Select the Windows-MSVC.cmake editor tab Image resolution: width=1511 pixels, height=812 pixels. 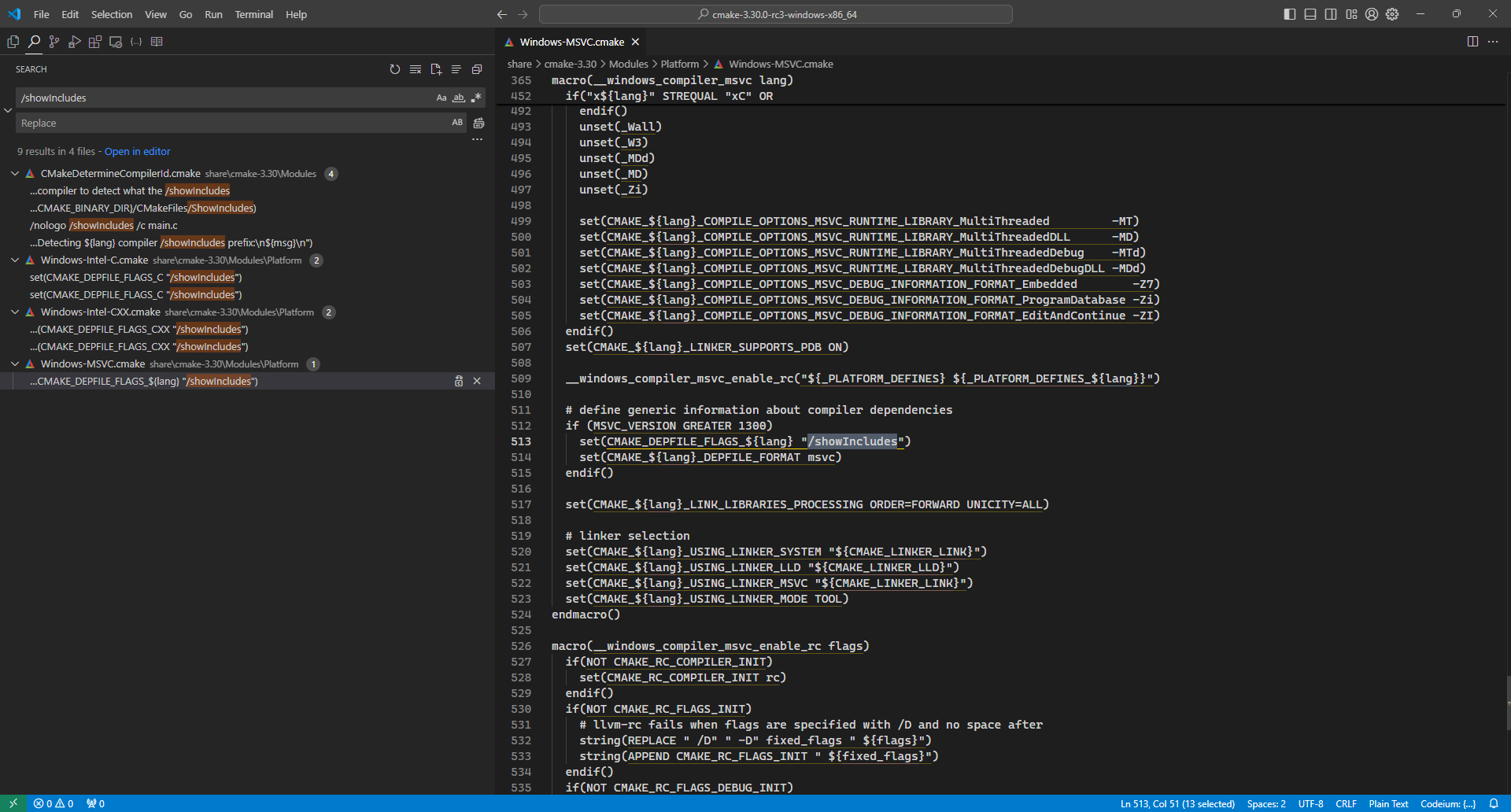pyautogui.click(x=571, y=42)
